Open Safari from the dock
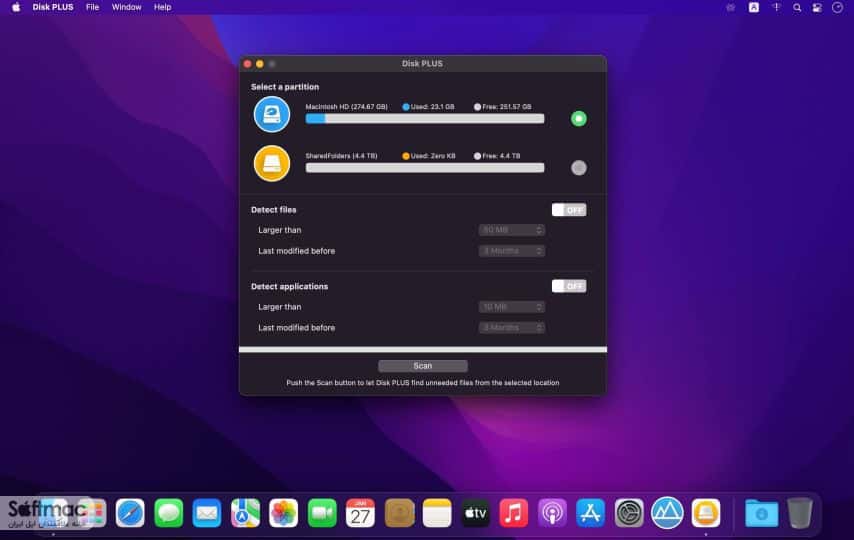The width and height of the screenshot is (854, 540). point(130,513)
